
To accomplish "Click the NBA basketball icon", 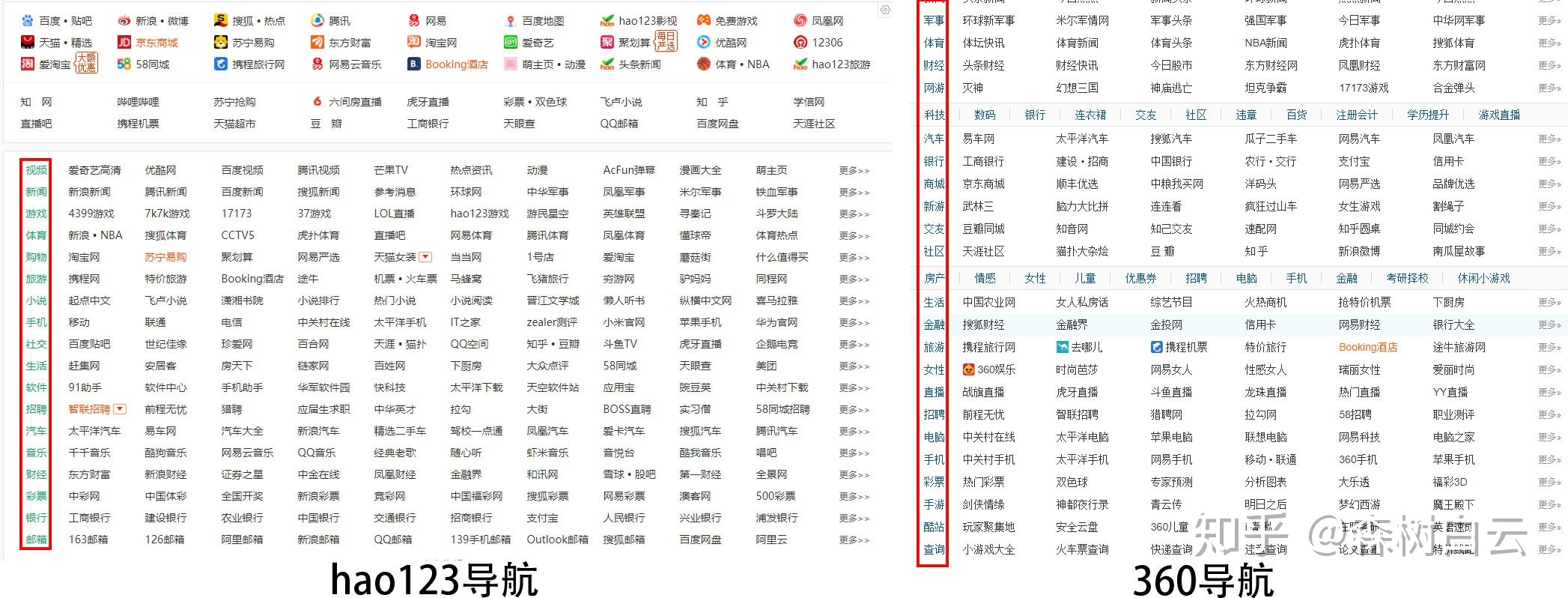I will click(703, 64).
